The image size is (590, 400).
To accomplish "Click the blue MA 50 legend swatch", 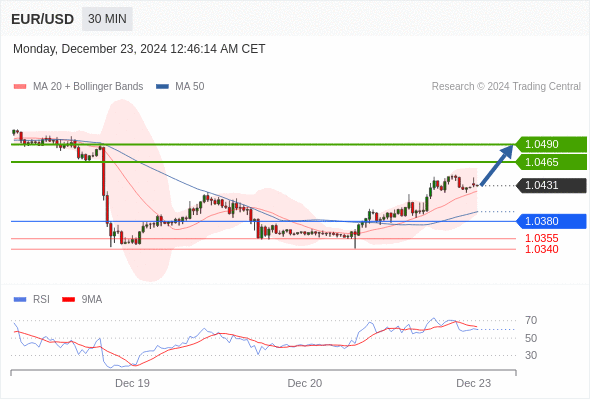I will pos(162,87).
